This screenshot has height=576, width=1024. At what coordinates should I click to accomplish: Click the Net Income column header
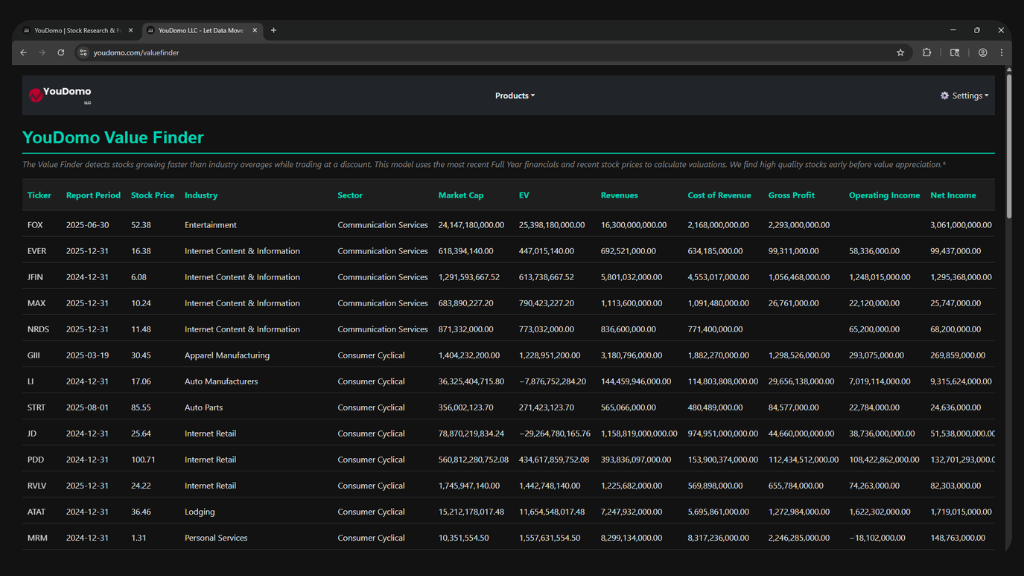tap(953, 195)
